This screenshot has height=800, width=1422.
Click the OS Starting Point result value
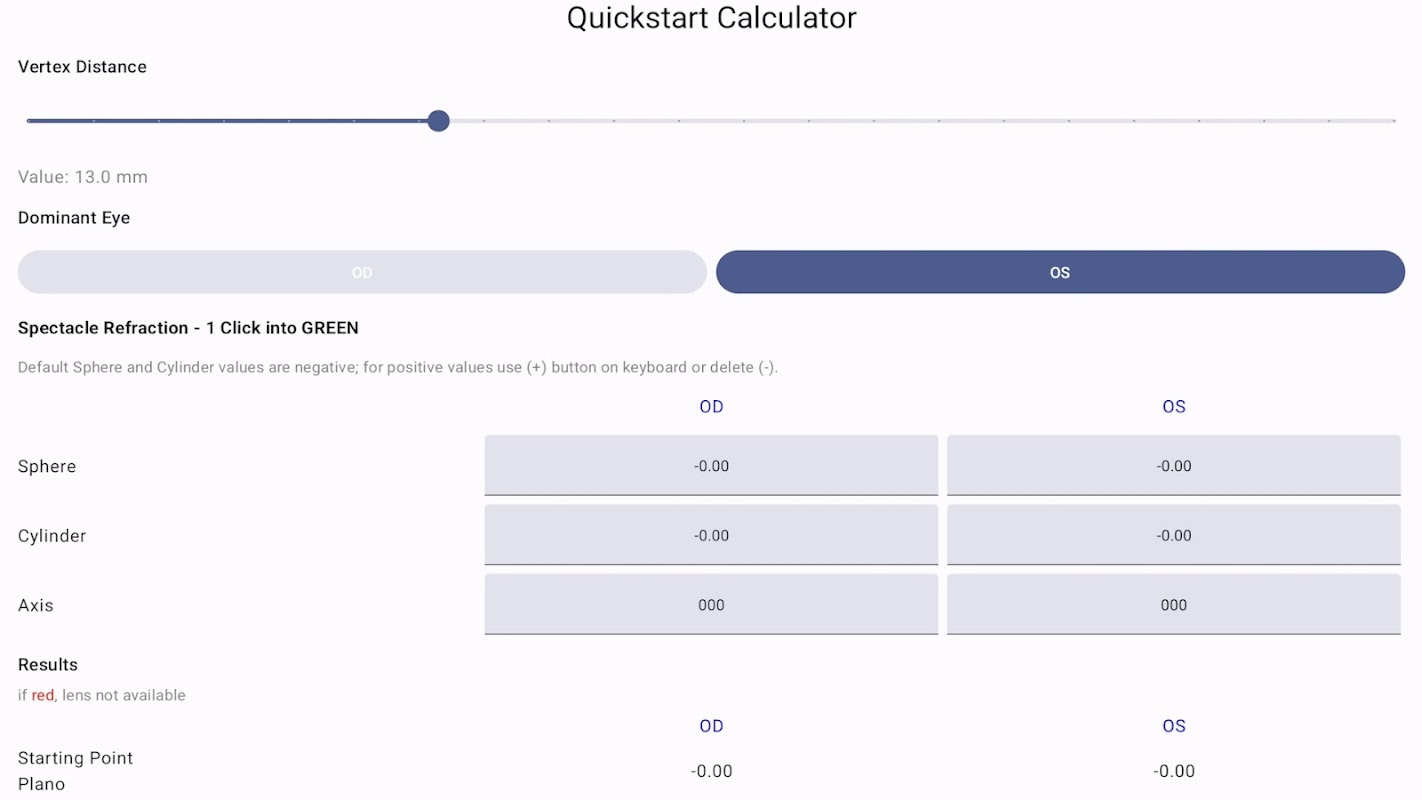tap(1173, 771)
